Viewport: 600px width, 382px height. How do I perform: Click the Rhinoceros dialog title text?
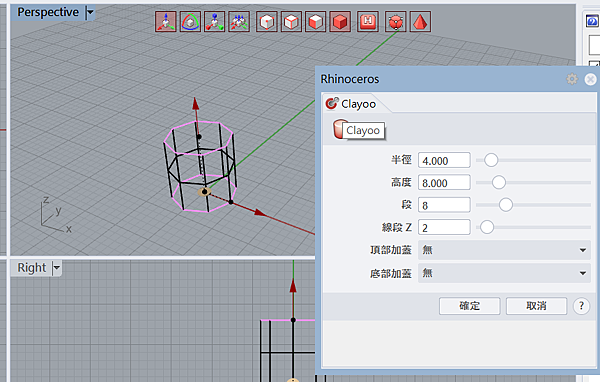point(350,79)
